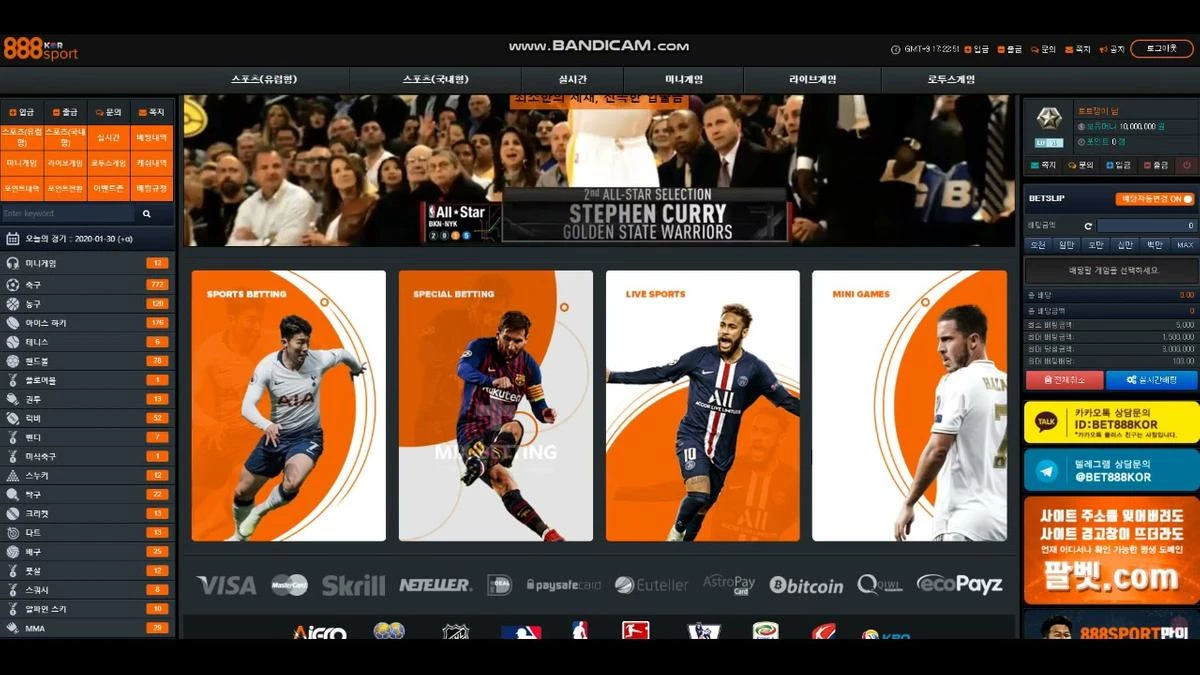Click the red power icon in account panel
The image size is (1200, 675).
1187,165
